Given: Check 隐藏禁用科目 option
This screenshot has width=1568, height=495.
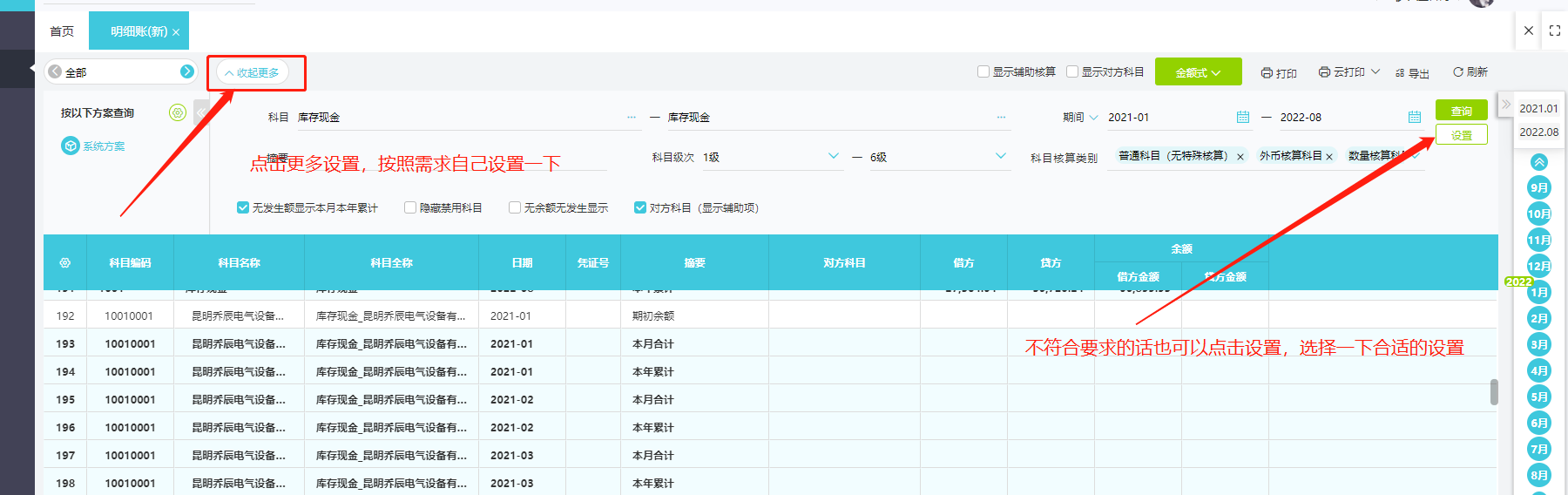Looking at the screenshot, I should [x=410, y=207].
